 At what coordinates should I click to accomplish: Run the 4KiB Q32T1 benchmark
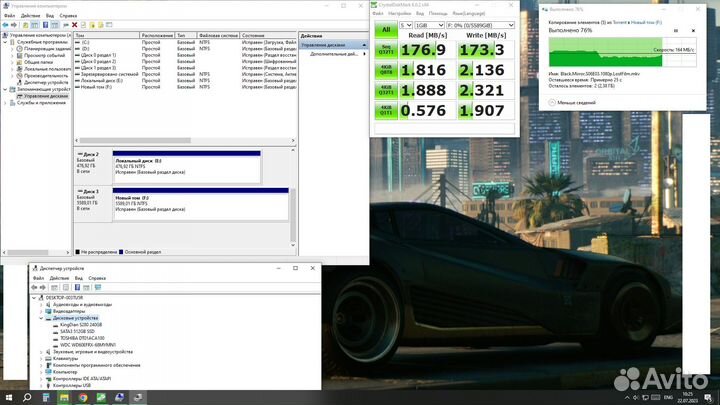tap(386, 90)
